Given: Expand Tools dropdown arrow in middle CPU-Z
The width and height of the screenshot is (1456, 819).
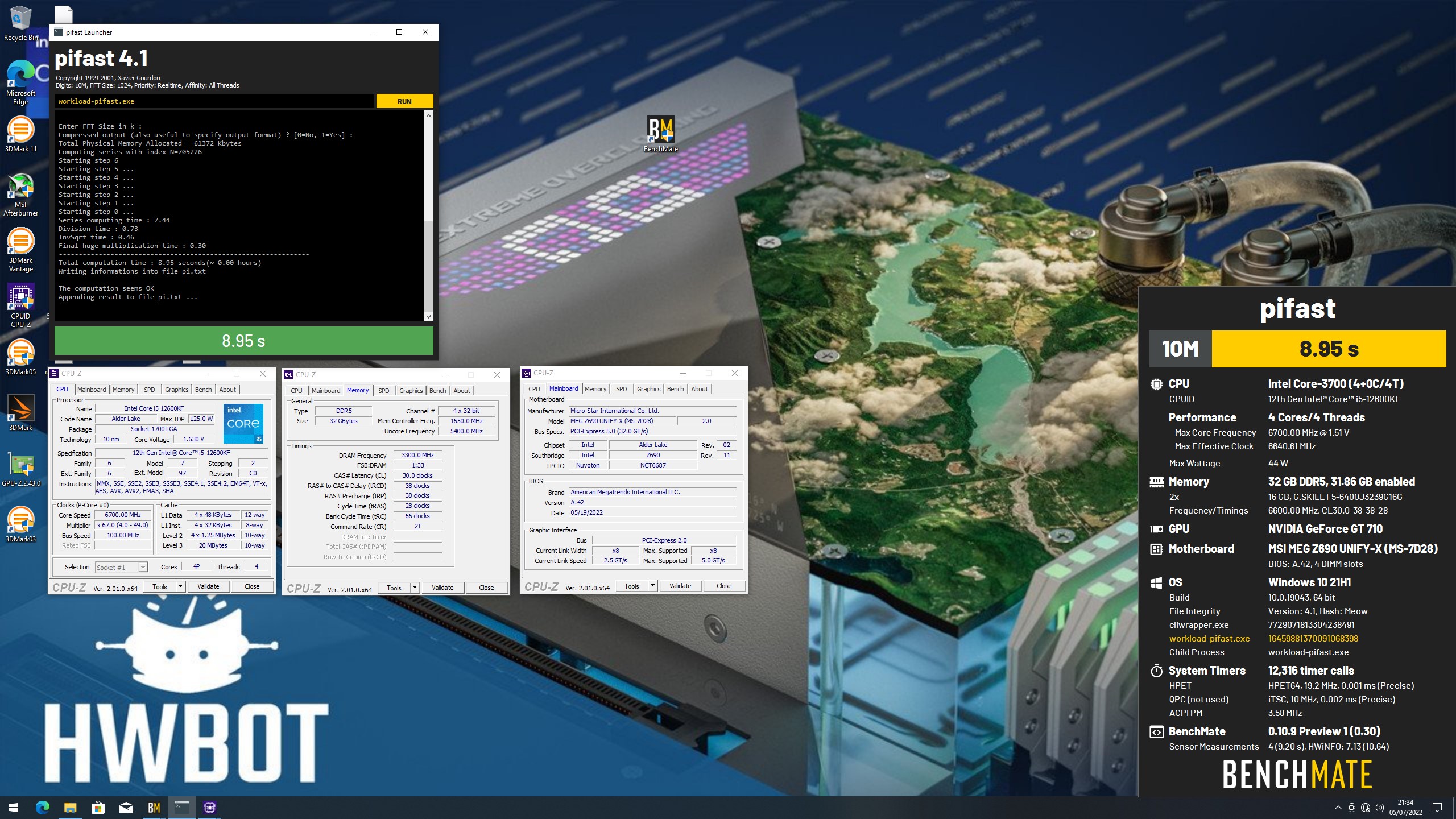Looking at the screenshot, I should tap(415, 588).
